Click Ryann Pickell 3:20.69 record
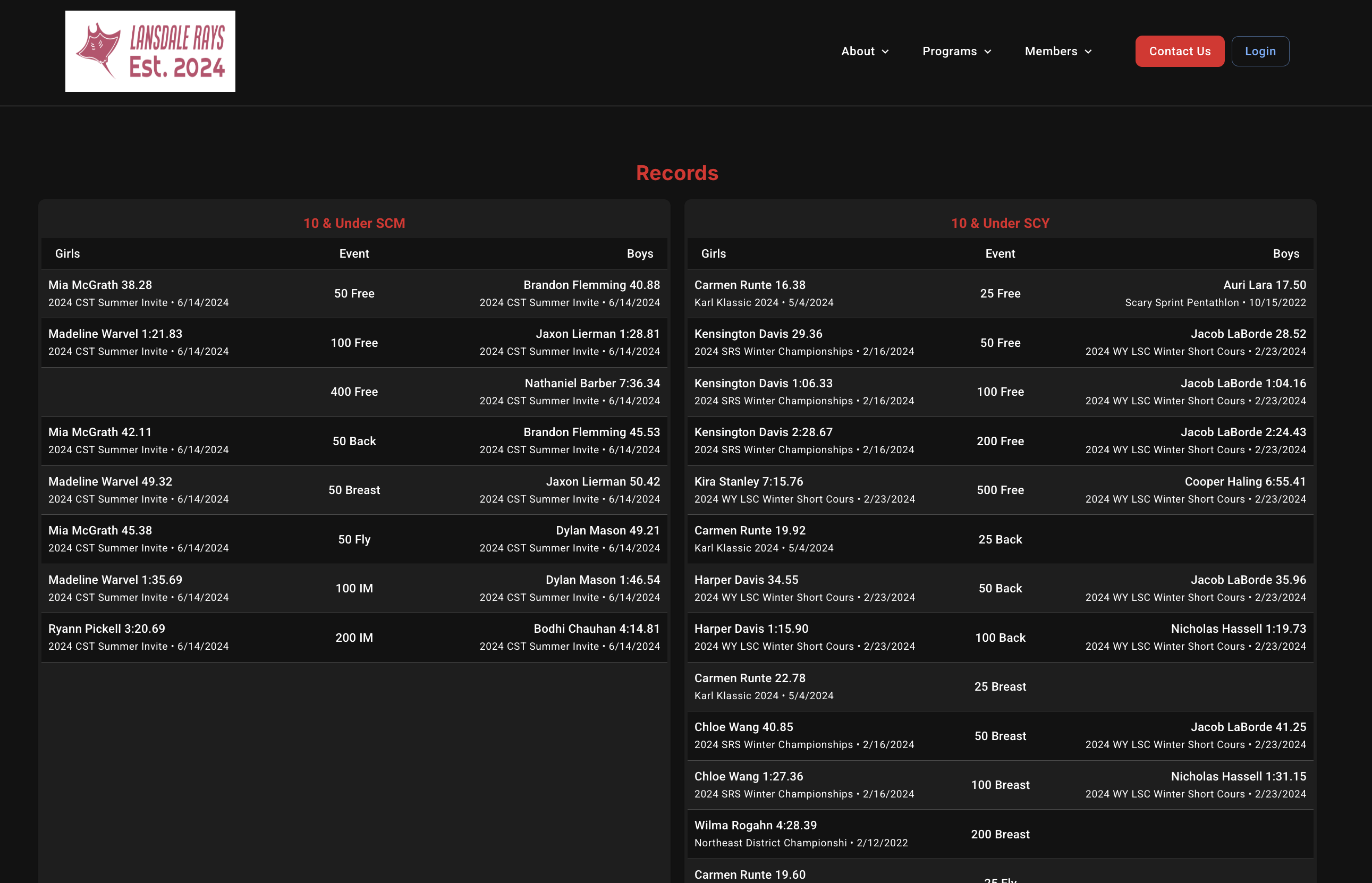1372x883 pixels. pos(107,629)
